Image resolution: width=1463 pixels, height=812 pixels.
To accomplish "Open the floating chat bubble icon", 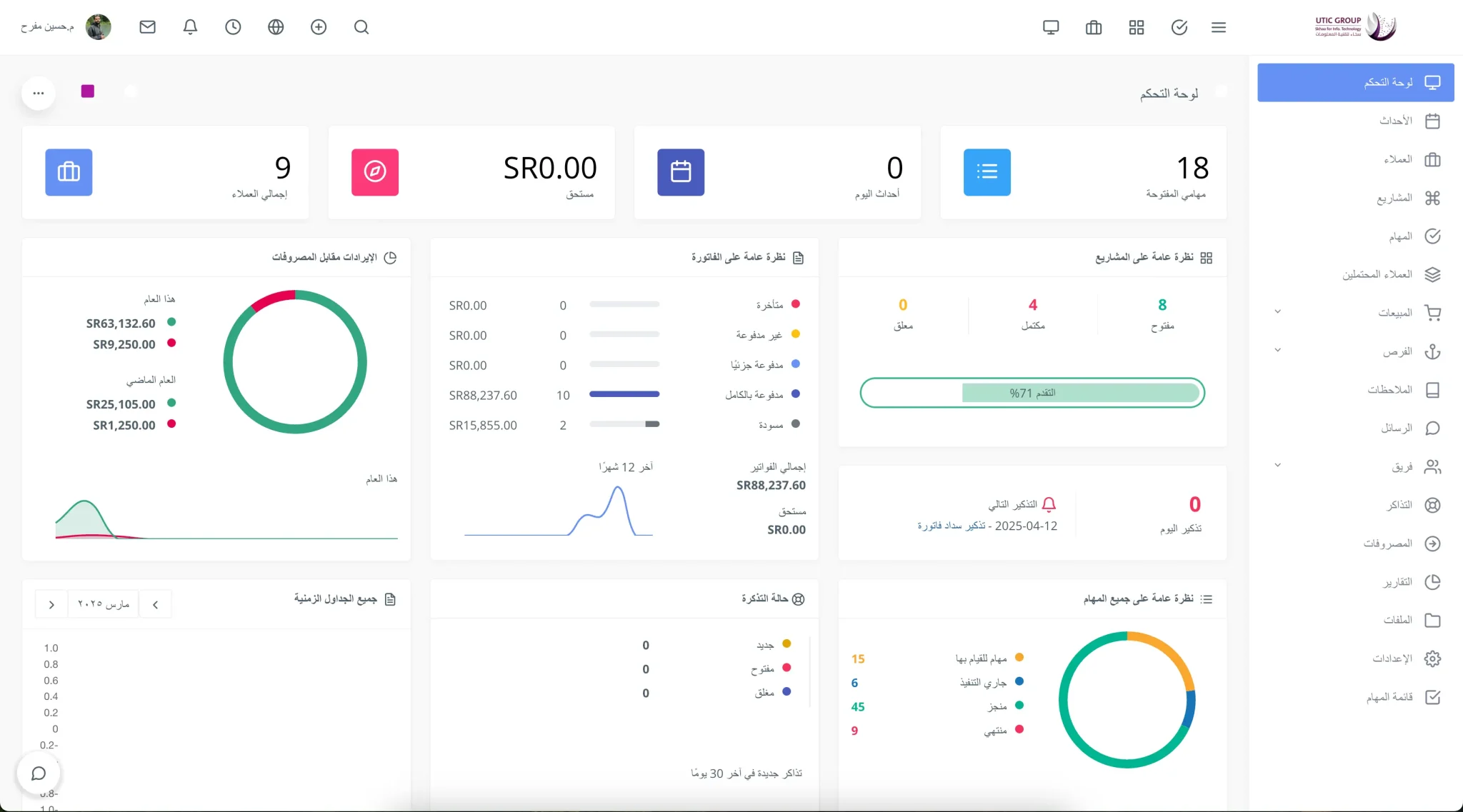I will pyautogui.click(x=39, y=773).
